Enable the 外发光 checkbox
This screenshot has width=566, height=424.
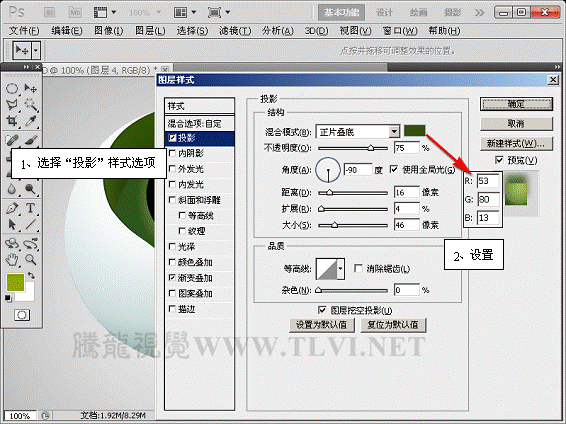coord(173,169)
